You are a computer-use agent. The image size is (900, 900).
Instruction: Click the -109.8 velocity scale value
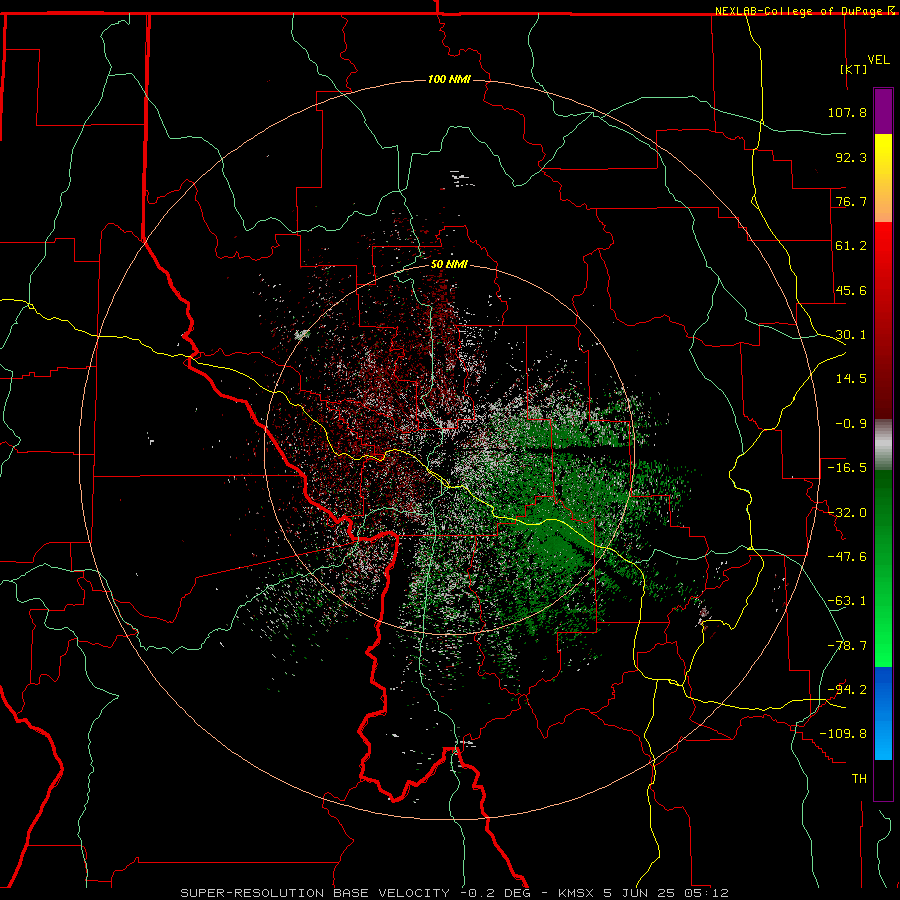pyautogui.click(x=843, y=734)
